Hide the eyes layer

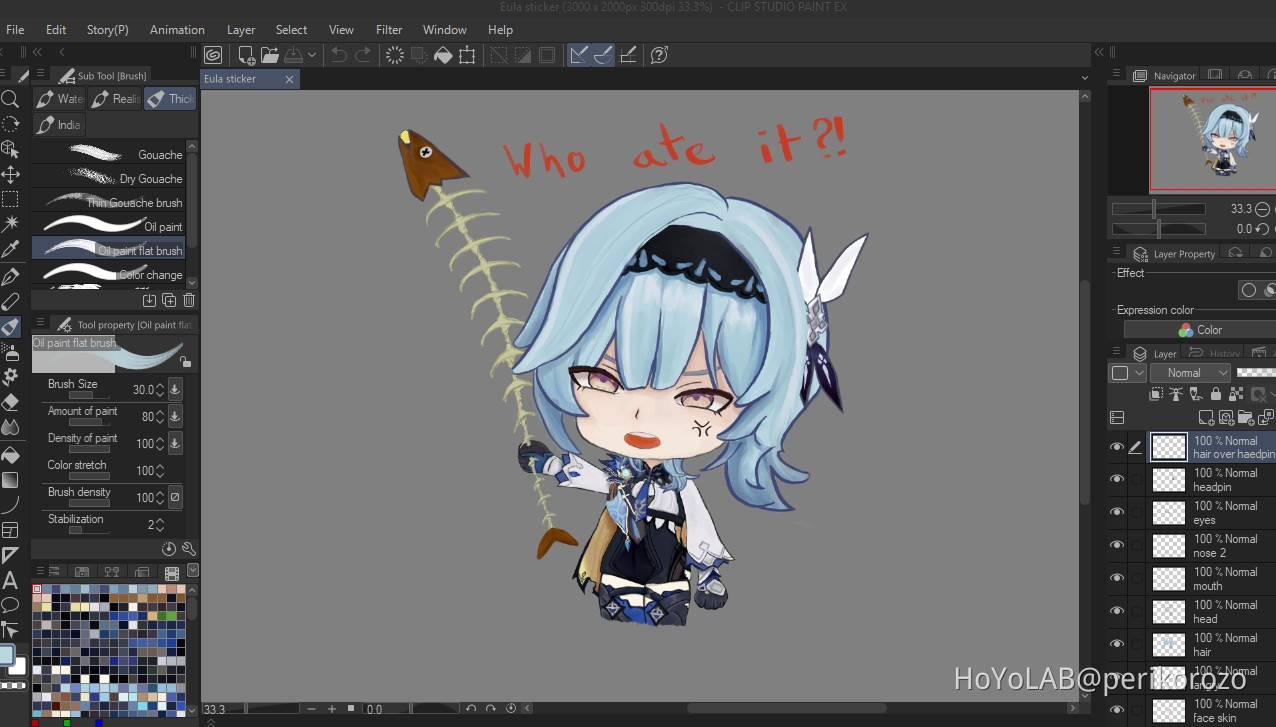point(1117,512)
